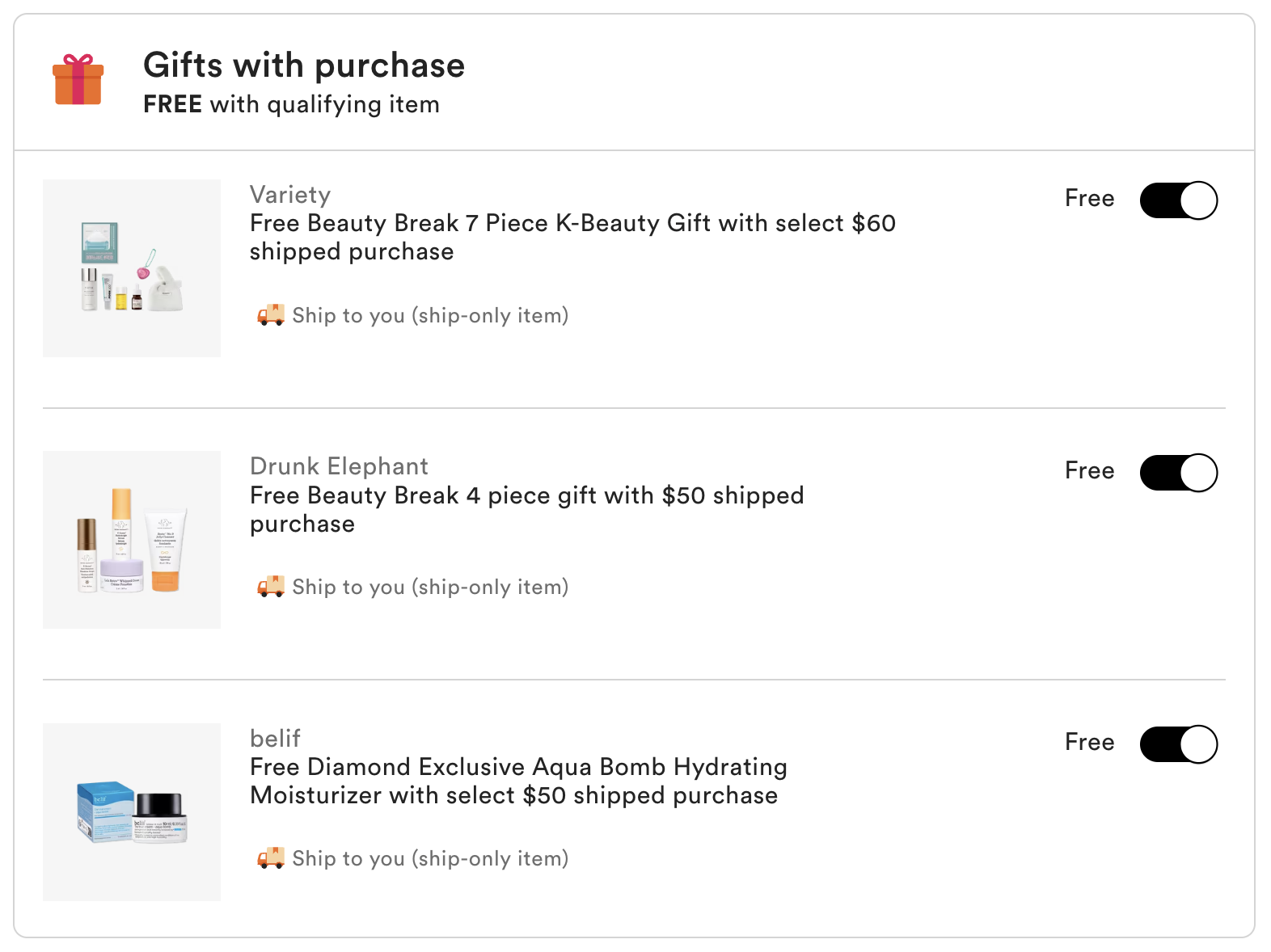
Task: Disable the Drunk Elephant 4 piece gift
Action: [x=1178, y=473]
